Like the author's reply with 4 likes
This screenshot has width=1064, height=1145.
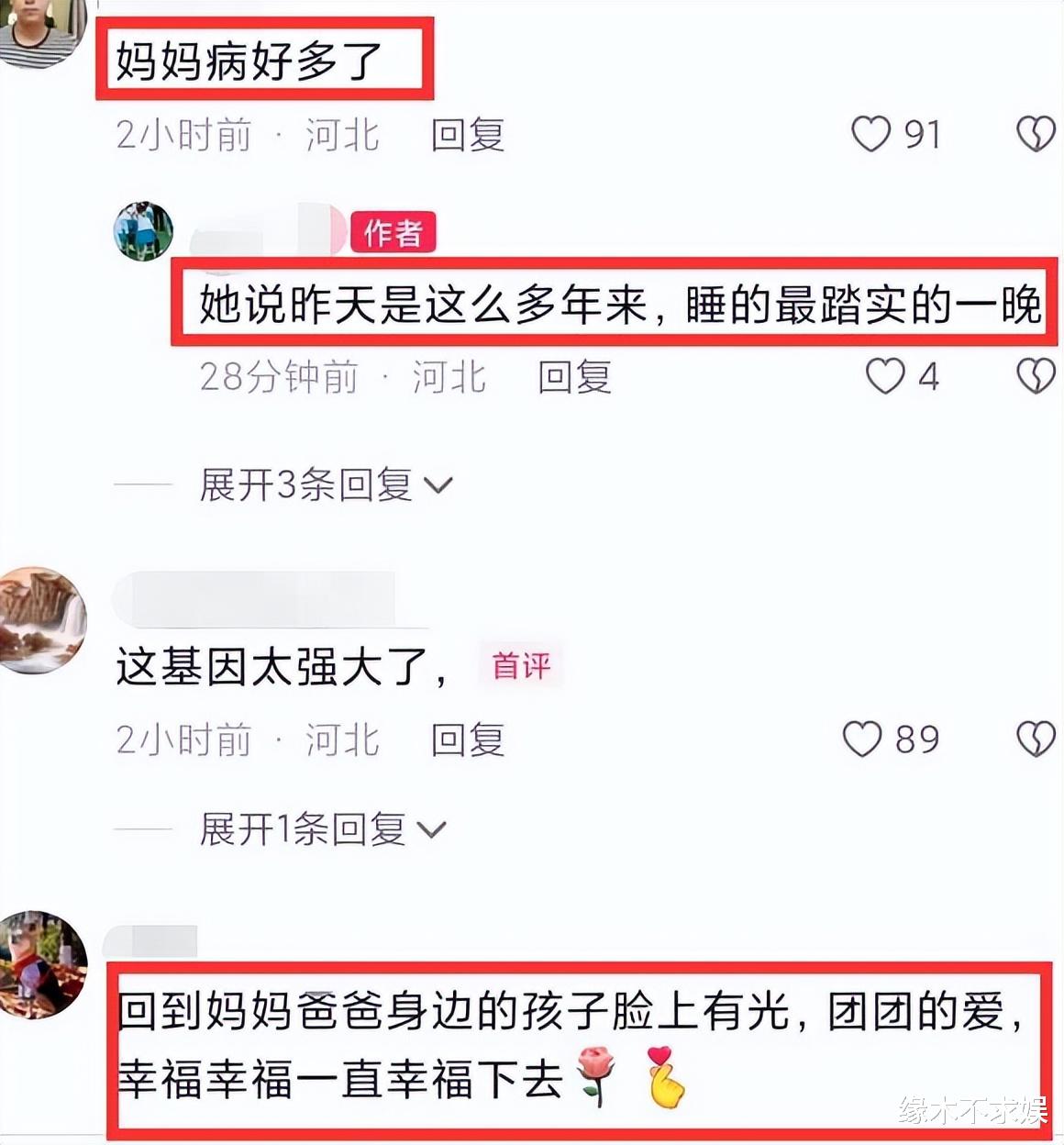tap(885, 376)
